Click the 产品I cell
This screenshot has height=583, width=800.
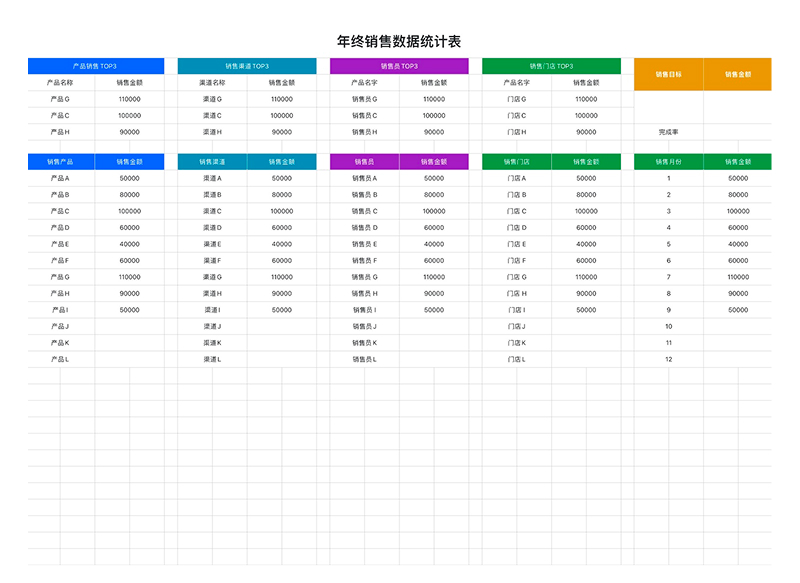60,310
